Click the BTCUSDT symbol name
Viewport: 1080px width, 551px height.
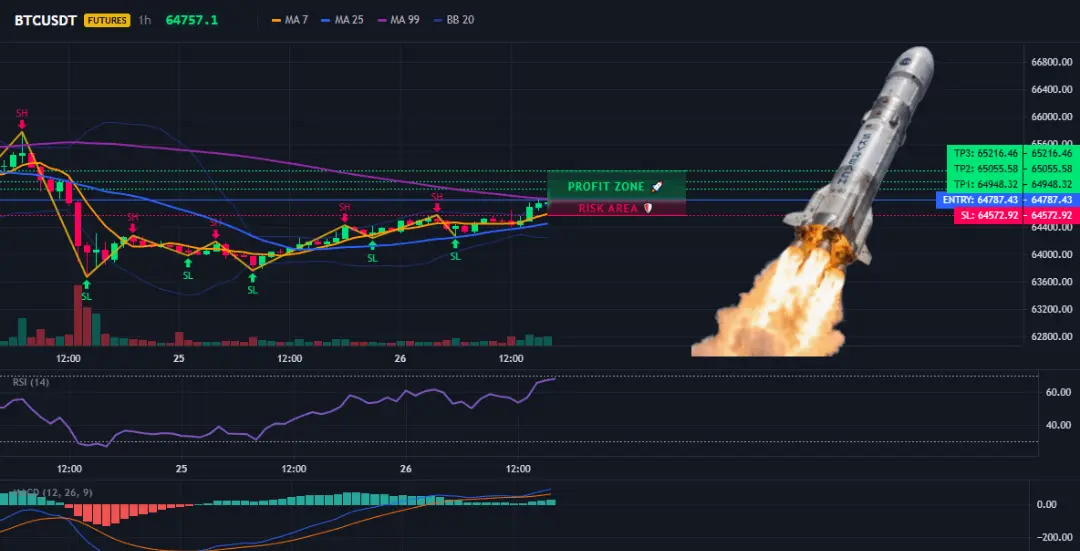tap(45, 20)
